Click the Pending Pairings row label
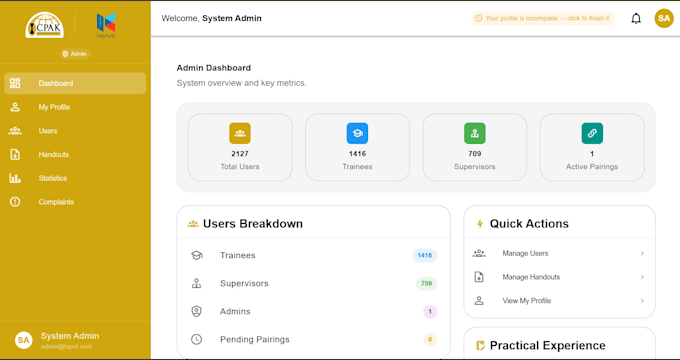The width and height of the screenshot is (680, 360). click(x=255, y=340)
